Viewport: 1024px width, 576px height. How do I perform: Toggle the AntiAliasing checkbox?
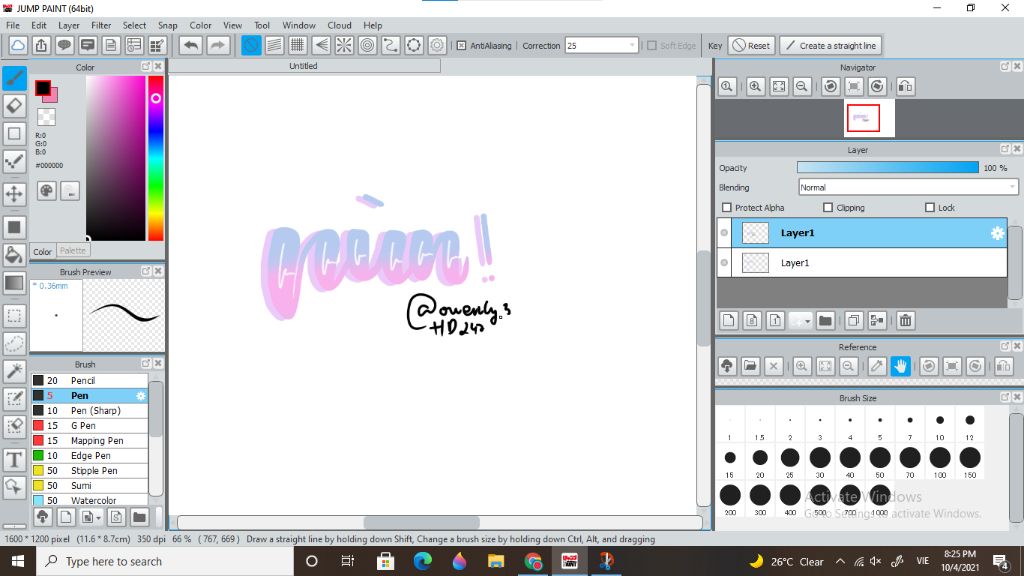click(x=461, y=46)
